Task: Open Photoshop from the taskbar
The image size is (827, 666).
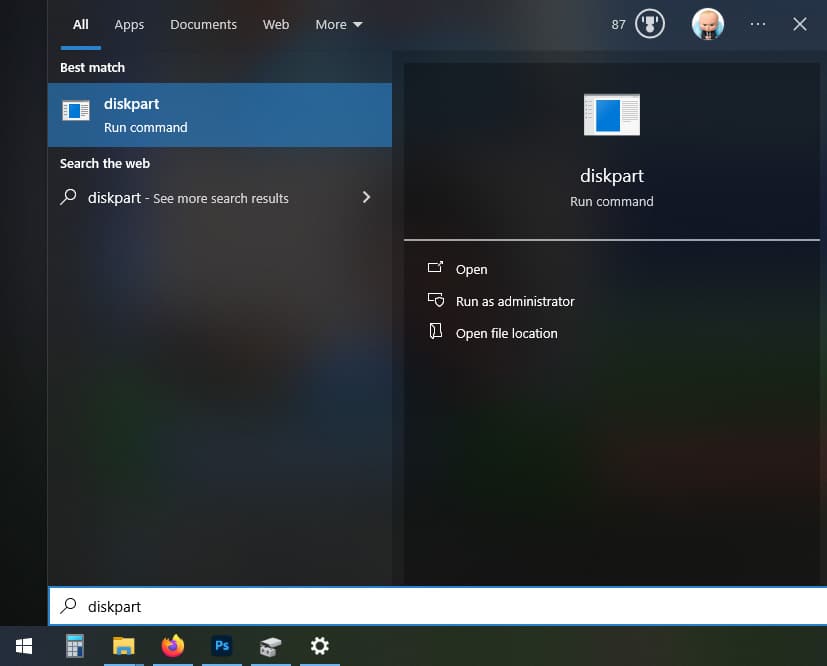Action: tap(222, 646)
